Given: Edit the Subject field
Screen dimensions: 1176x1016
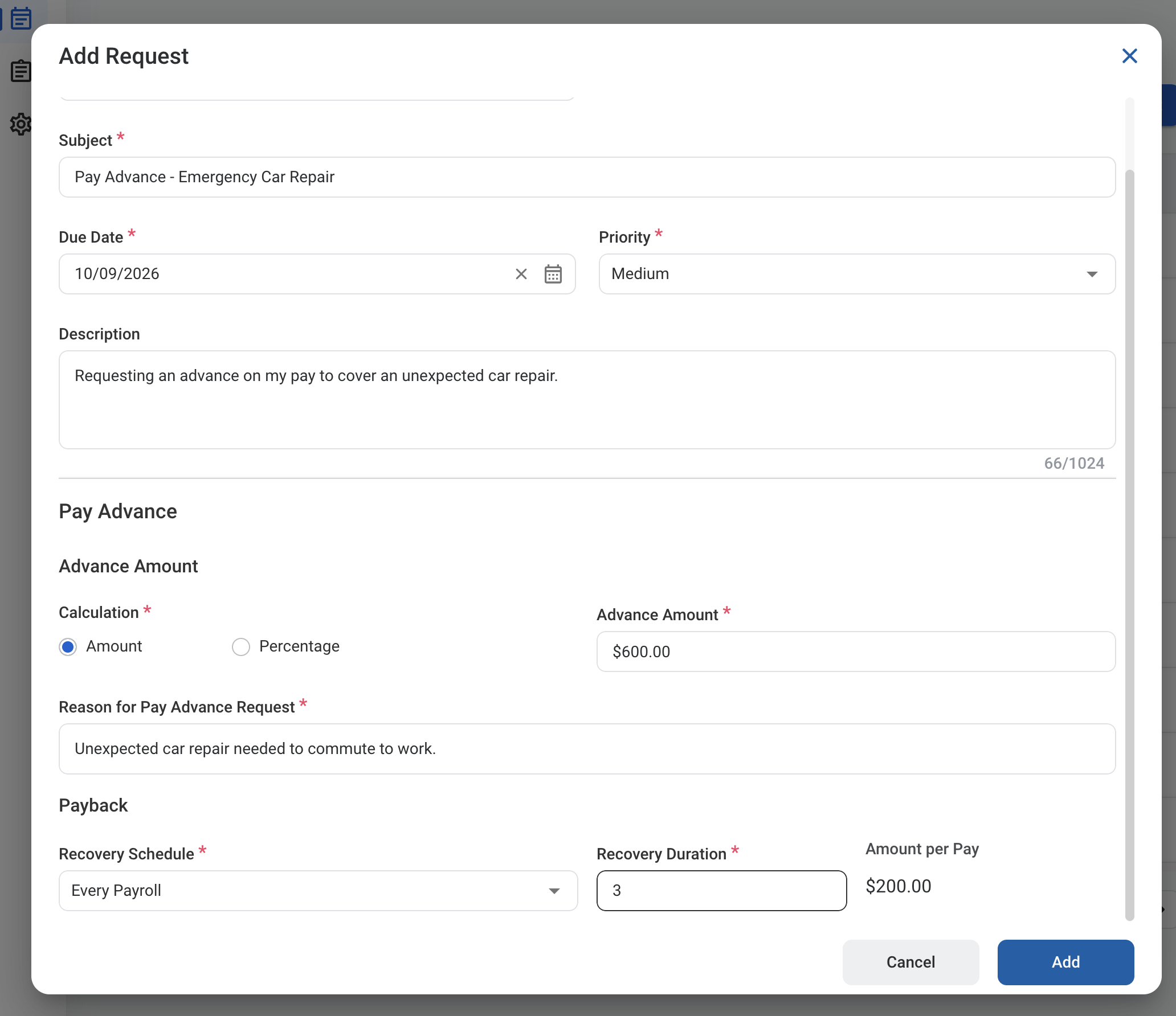Looking at the screenshot, I should (587, 177).
